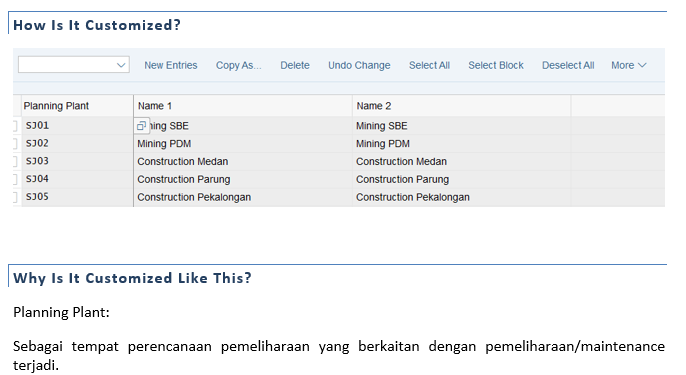The image size is (686, 375).
Task: Select the SJ04 row checkbox
Action: point(15,179)
